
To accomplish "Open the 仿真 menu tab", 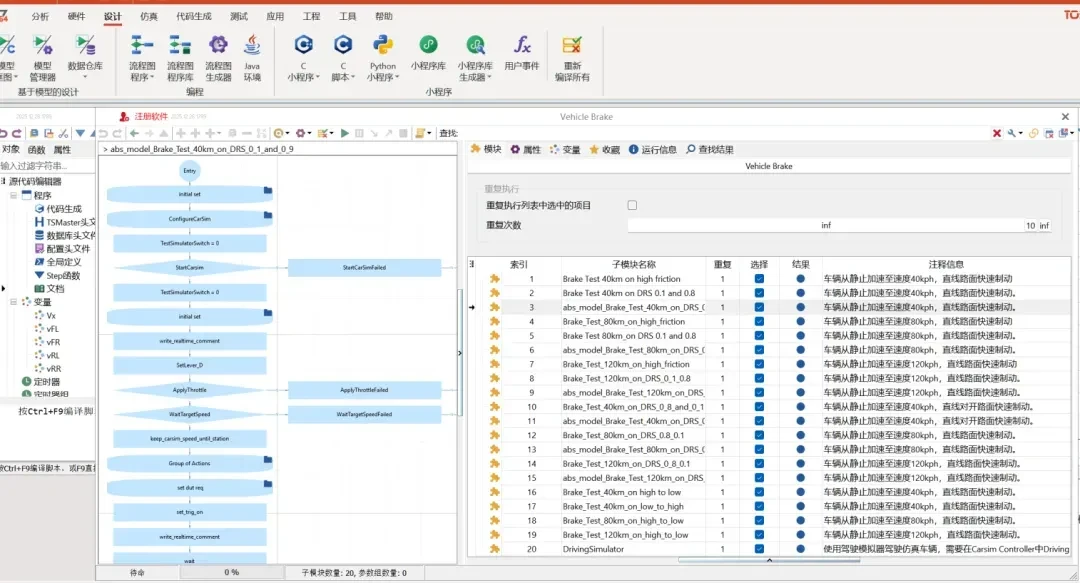I will (x=149, y=16).
